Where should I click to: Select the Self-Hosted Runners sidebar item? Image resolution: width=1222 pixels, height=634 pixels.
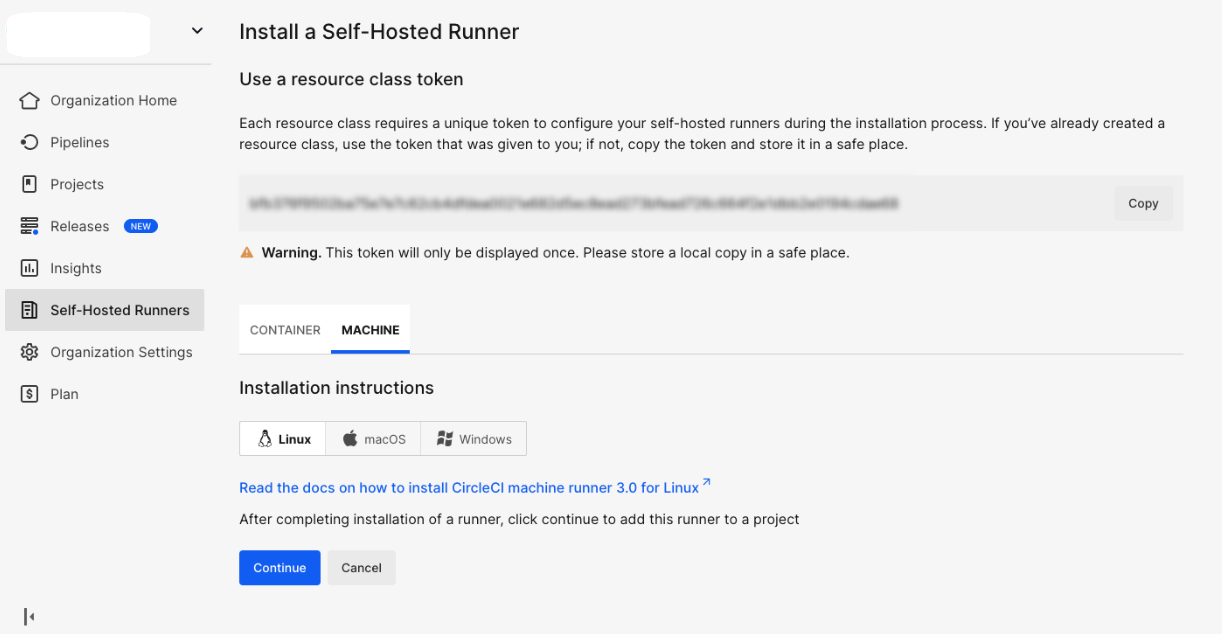point(29,310)
